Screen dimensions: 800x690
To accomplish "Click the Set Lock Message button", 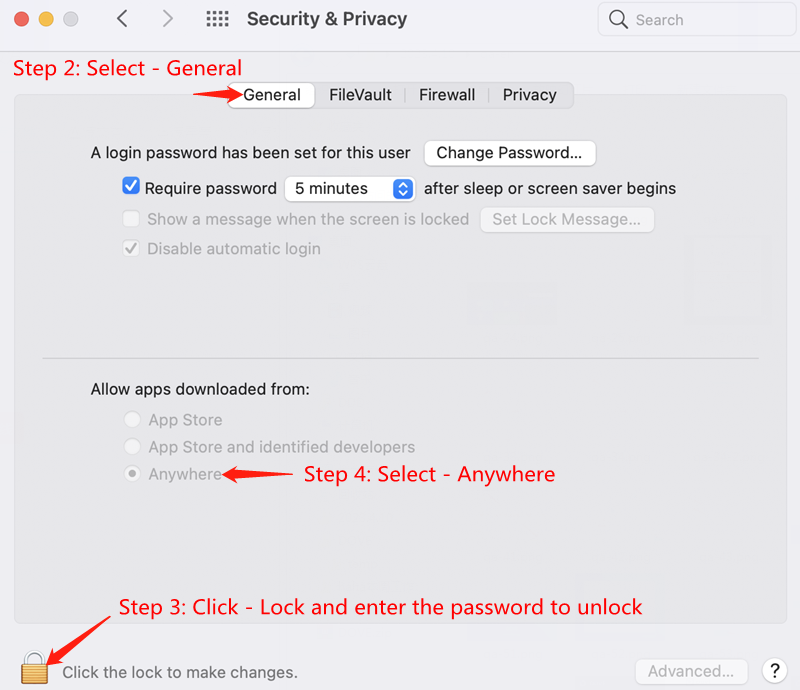I will click(x=567, y=219).
